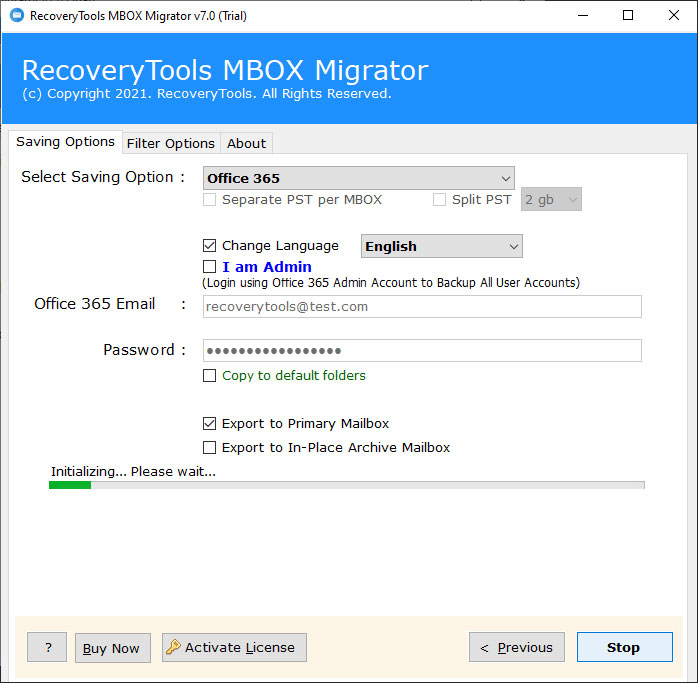698x683 pixels.
Task: Click the Activate License button
Action: tap(234, 647)
